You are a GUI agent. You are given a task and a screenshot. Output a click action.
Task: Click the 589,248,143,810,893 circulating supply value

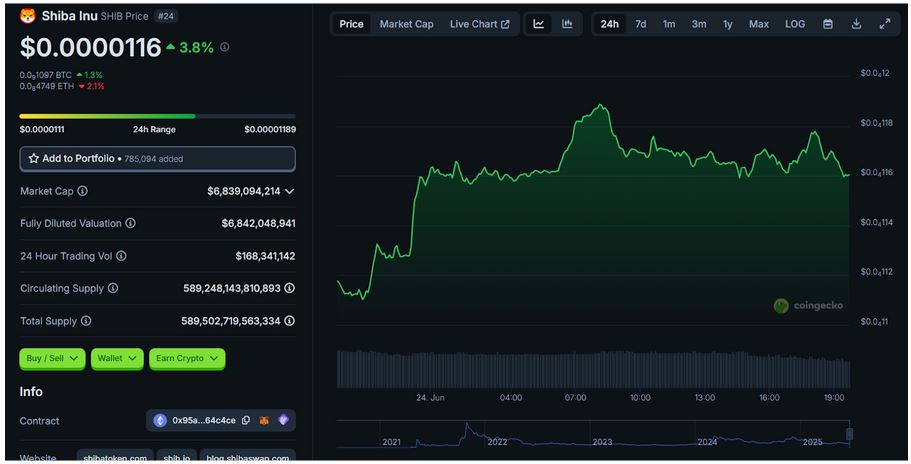232,288
